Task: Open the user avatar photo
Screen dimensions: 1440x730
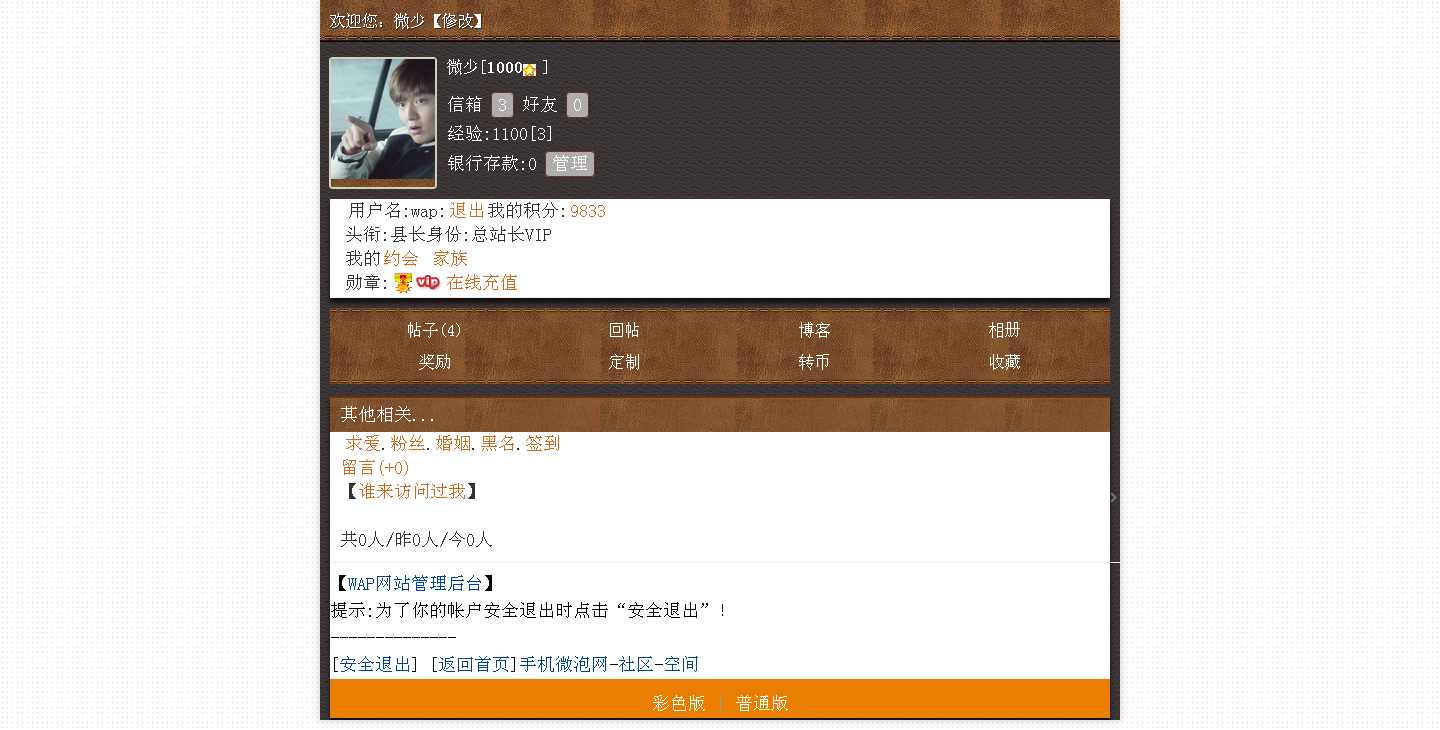Action: (383, 123)
